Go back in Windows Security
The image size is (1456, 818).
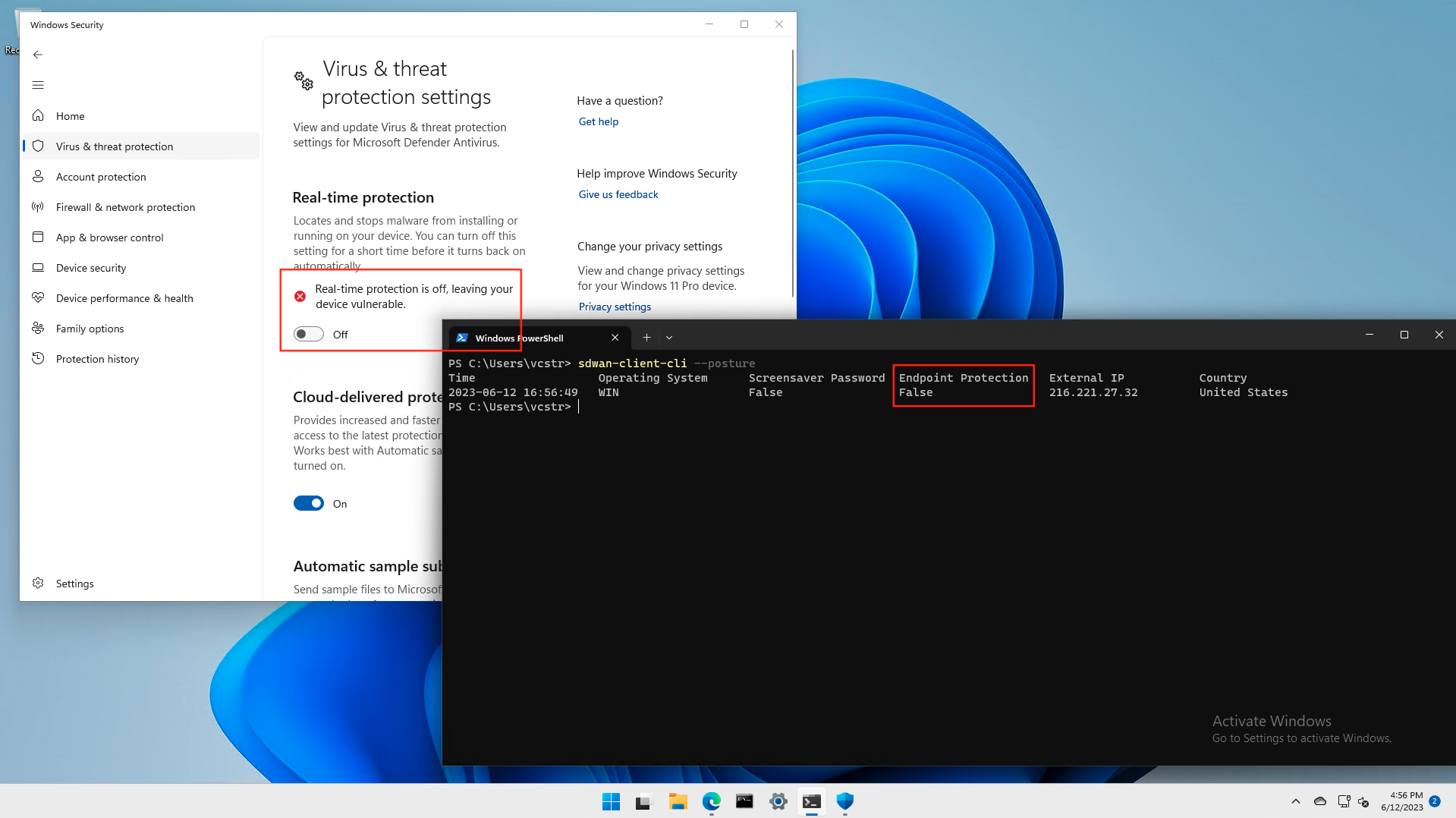tap(38, 55)
